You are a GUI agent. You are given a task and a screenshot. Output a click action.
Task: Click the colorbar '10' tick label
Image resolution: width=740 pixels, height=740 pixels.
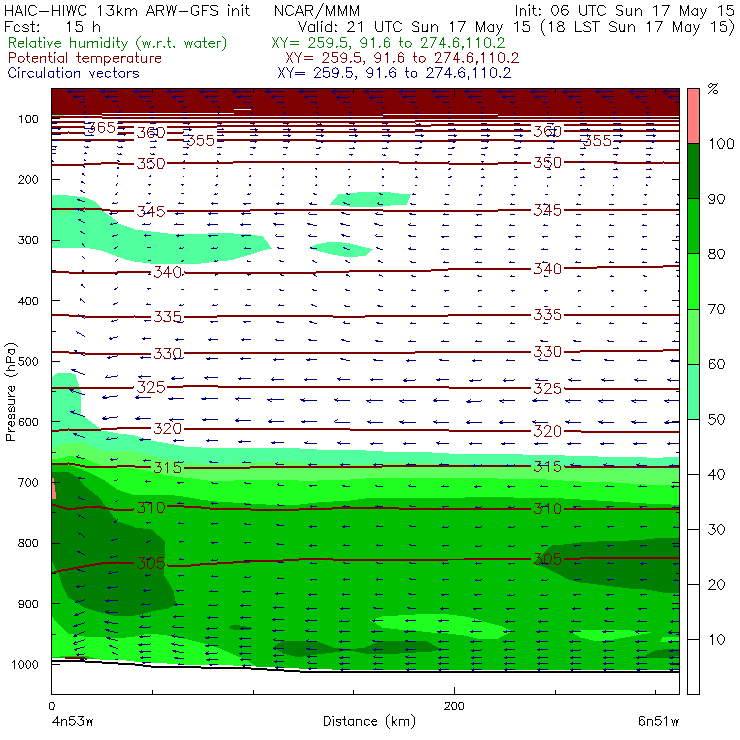716,640
